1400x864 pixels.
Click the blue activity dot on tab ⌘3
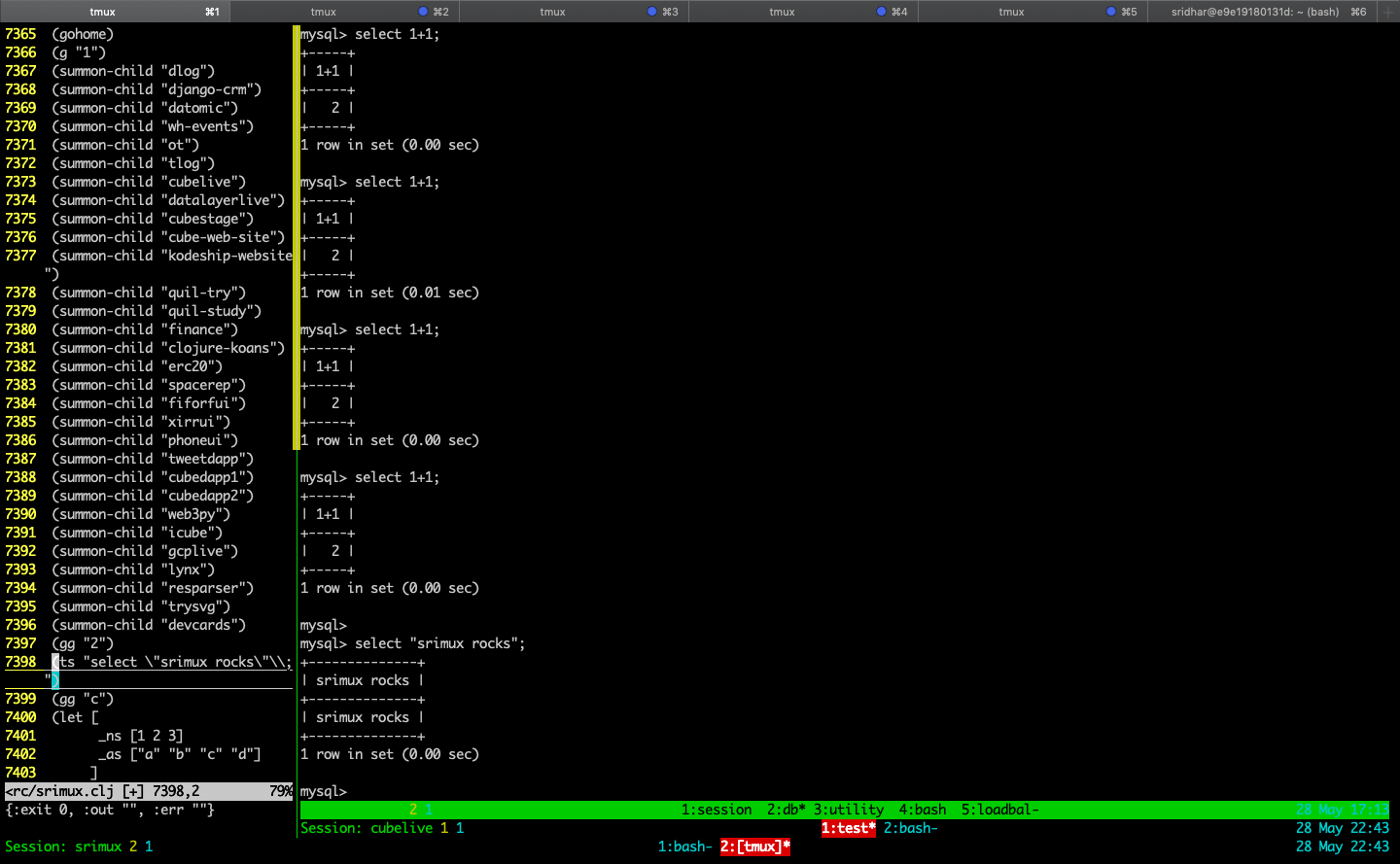[x=652, y=12]
